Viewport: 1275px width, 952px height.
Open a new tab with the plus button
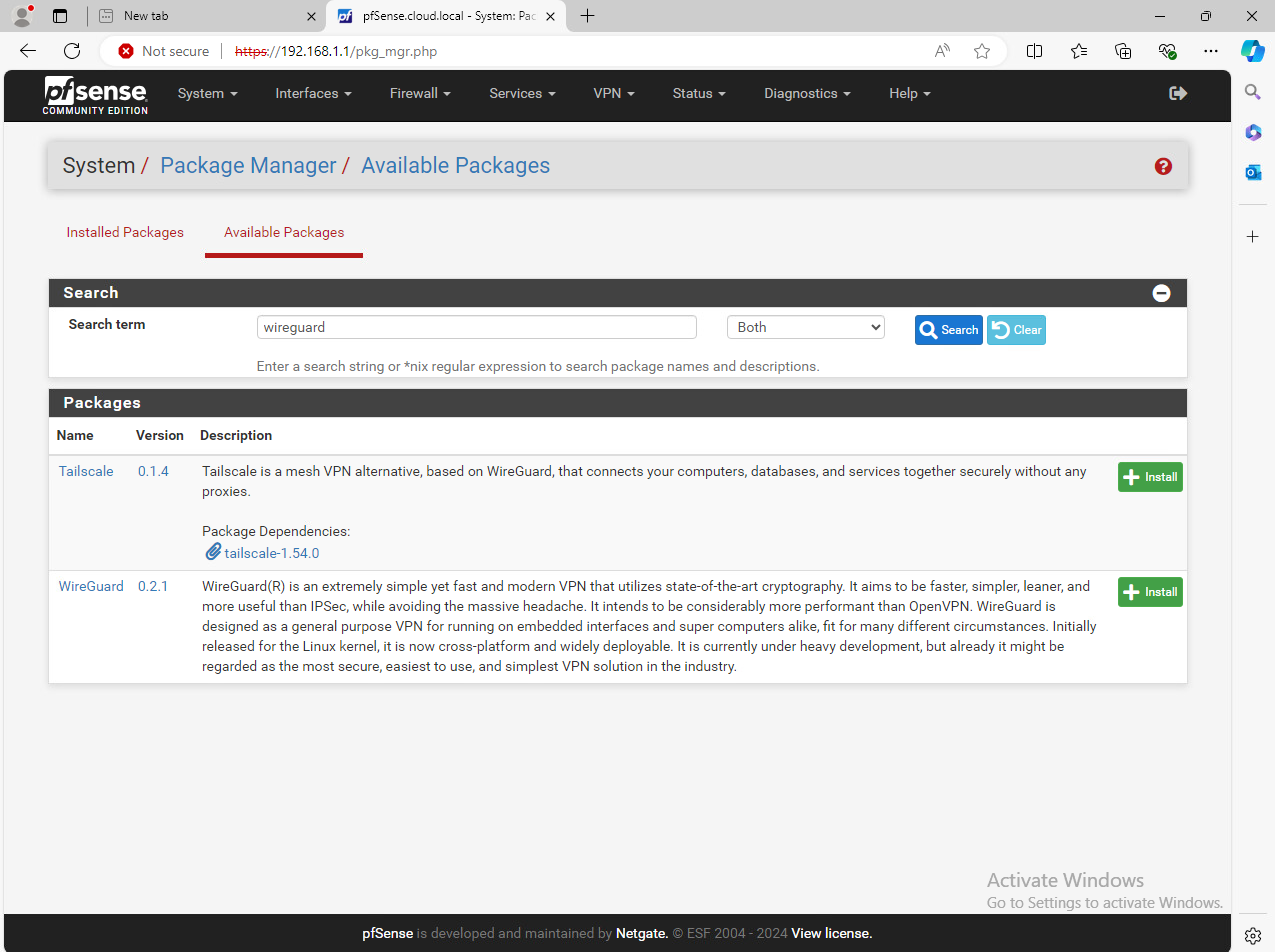(588, 16)
